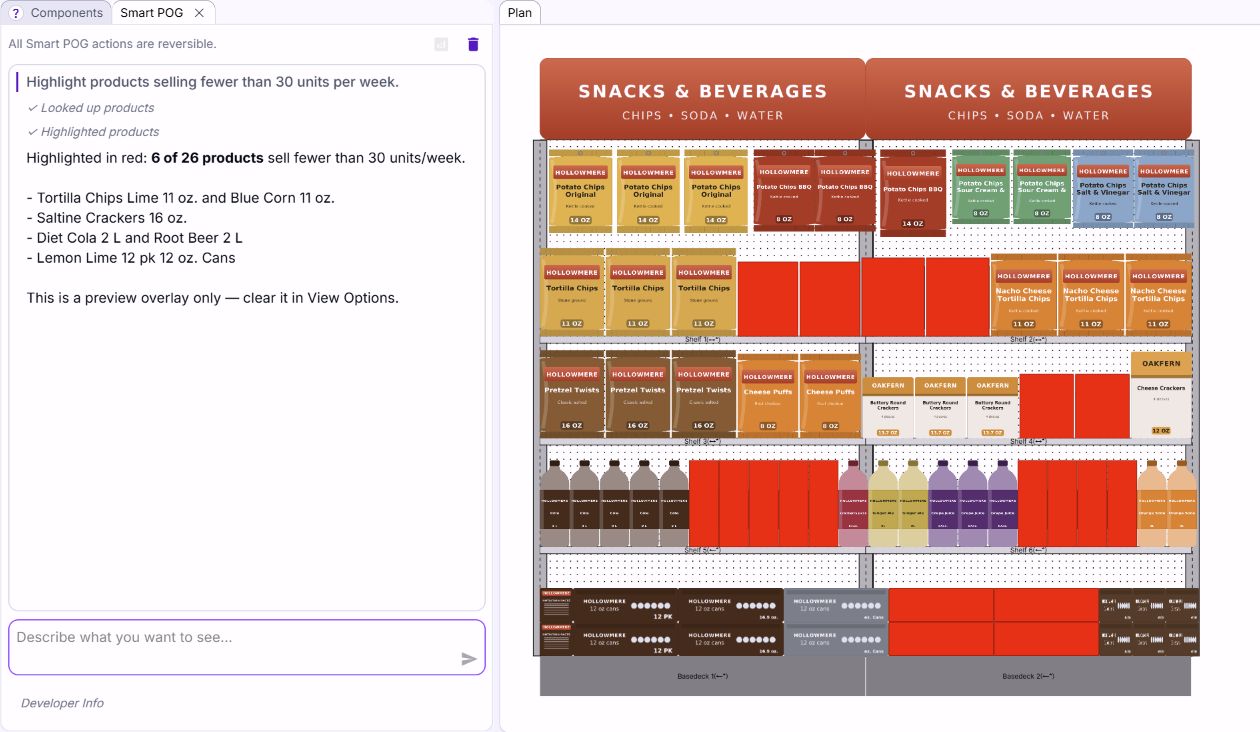1260x732 pixels.
Task: Expand the 'Looked up products' step
Action: tap(91, 108)
